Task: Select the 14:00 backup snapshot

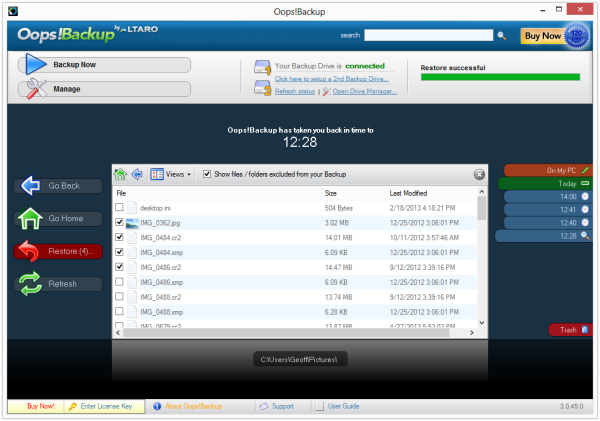Action: [x=547, y=197]
